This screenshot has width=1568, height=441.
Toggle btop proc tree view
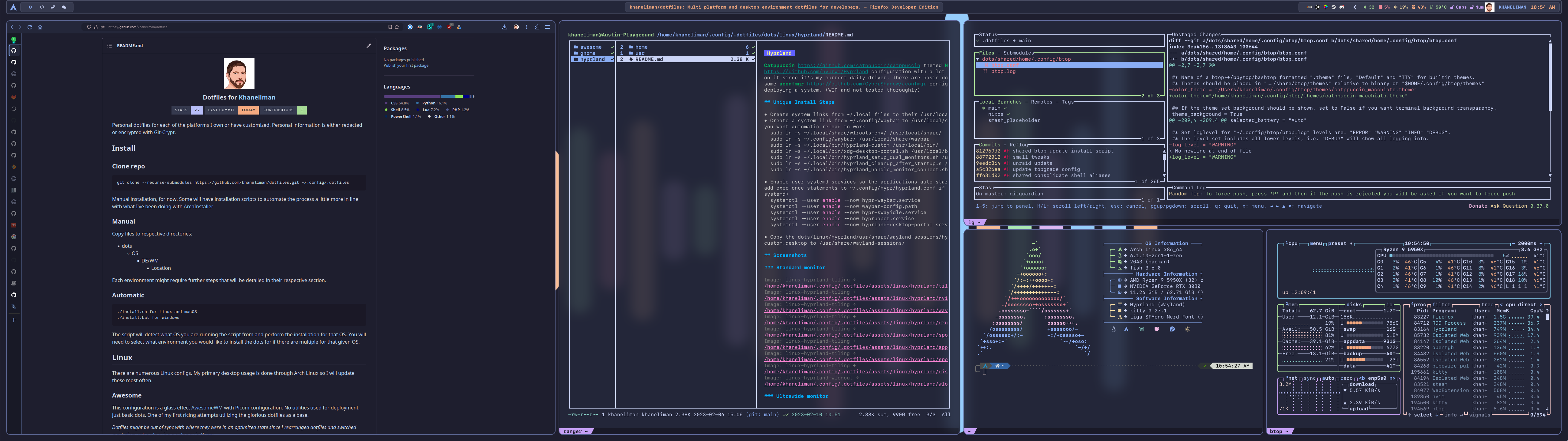(1488, 304)
